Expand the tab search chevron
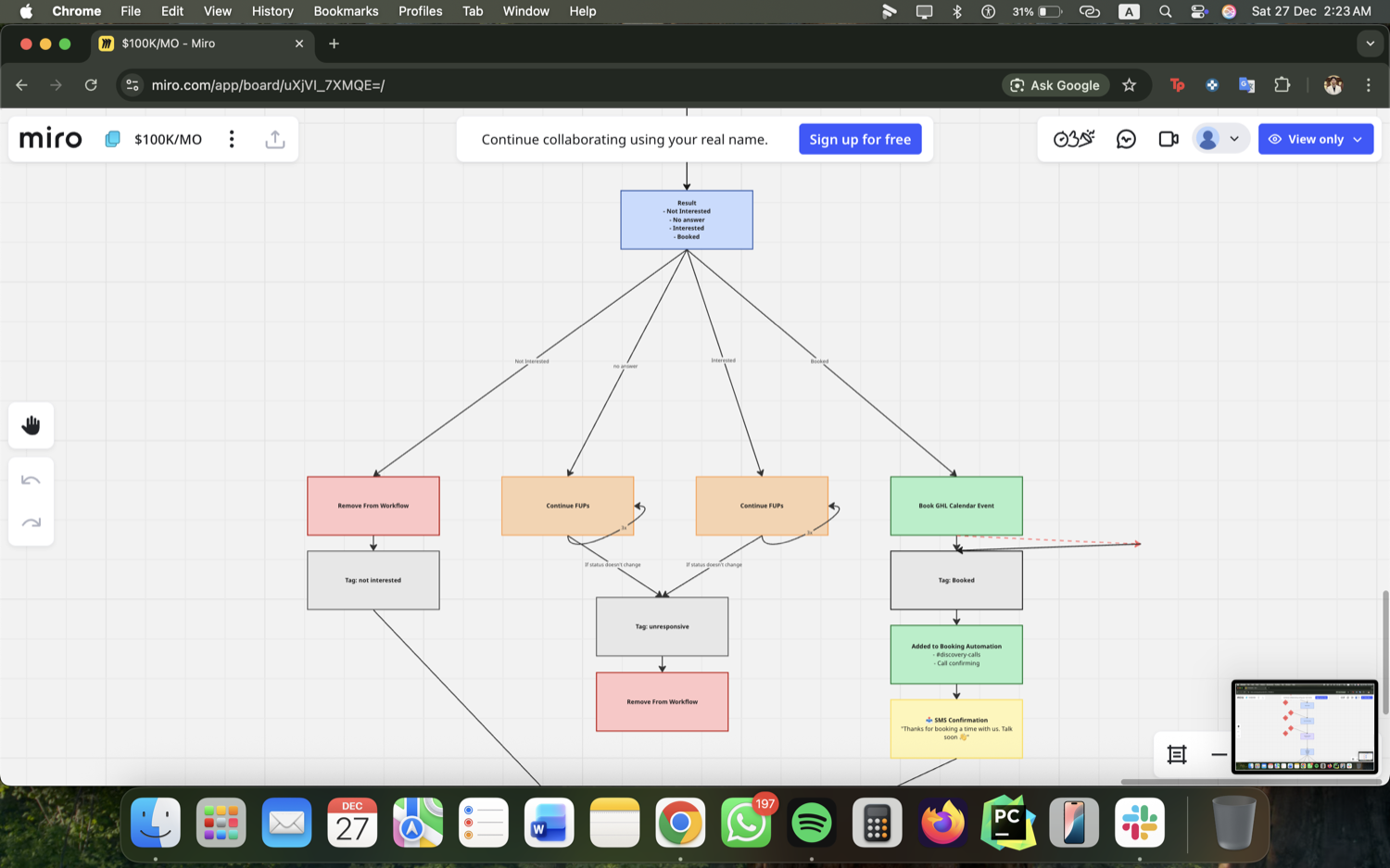 (1370, 44)
